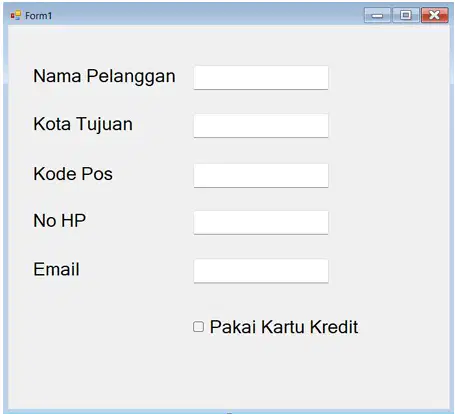The image size is (455, 414).
Task: Tick the Pakai Kartu Kredit checkbox box
Action: coord(198,327)
